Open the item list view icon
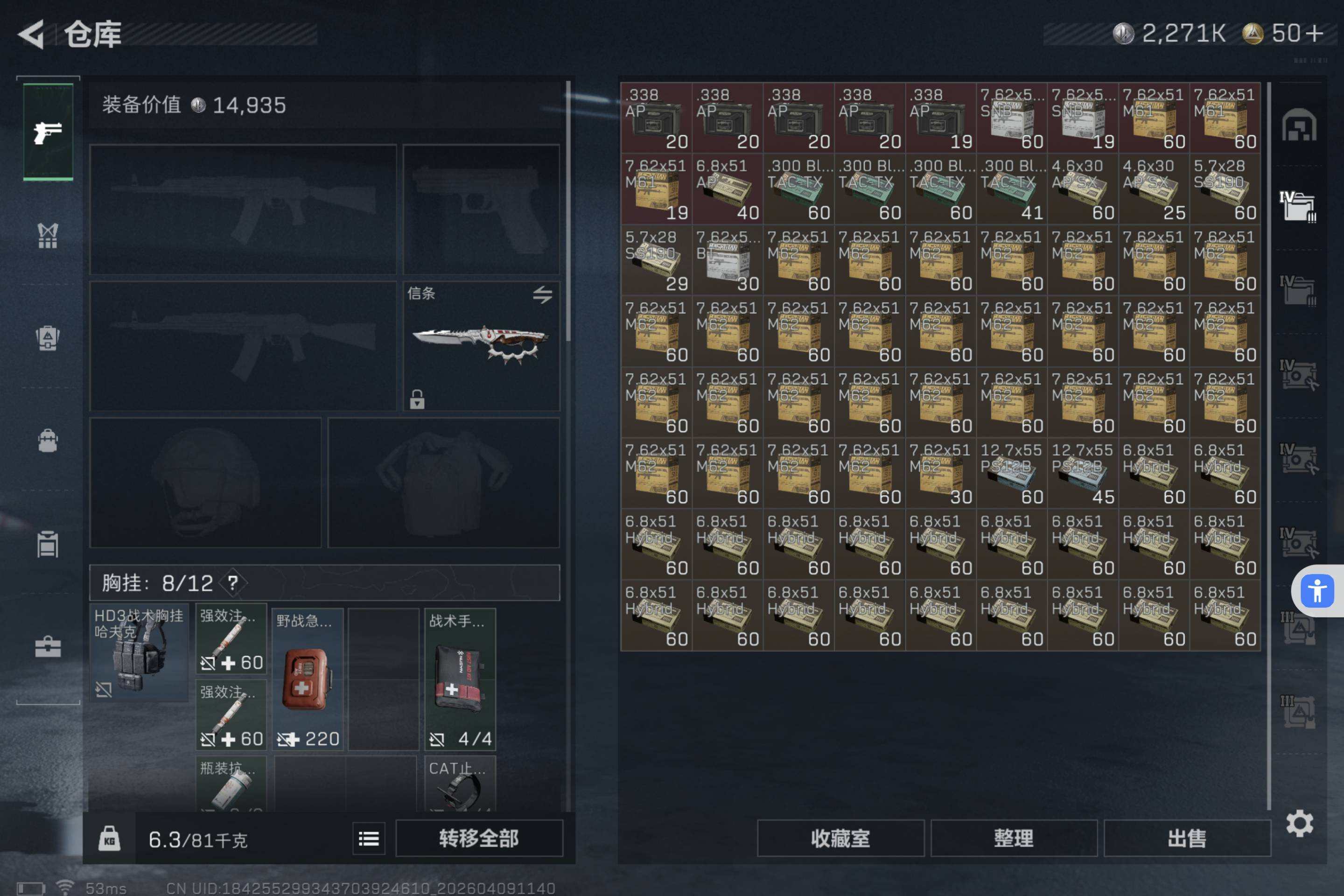 (369, 838)
